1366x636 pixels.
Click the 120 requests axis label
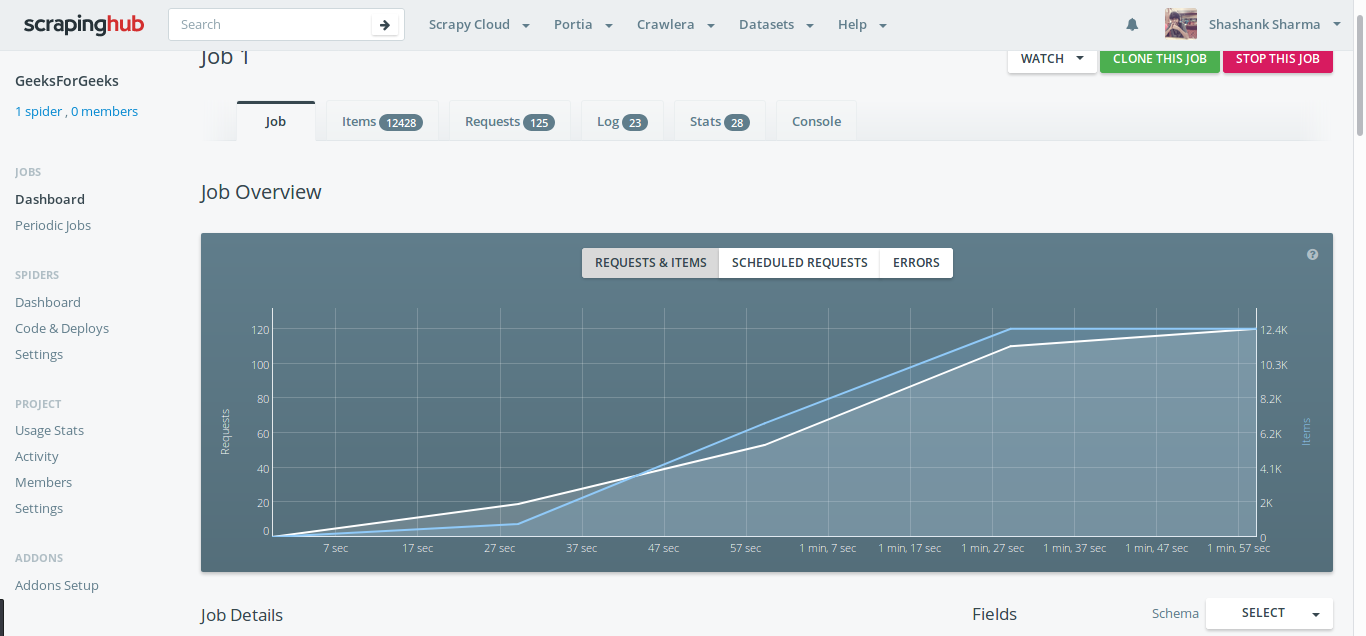pyautogui.click(x=260, y=330)
